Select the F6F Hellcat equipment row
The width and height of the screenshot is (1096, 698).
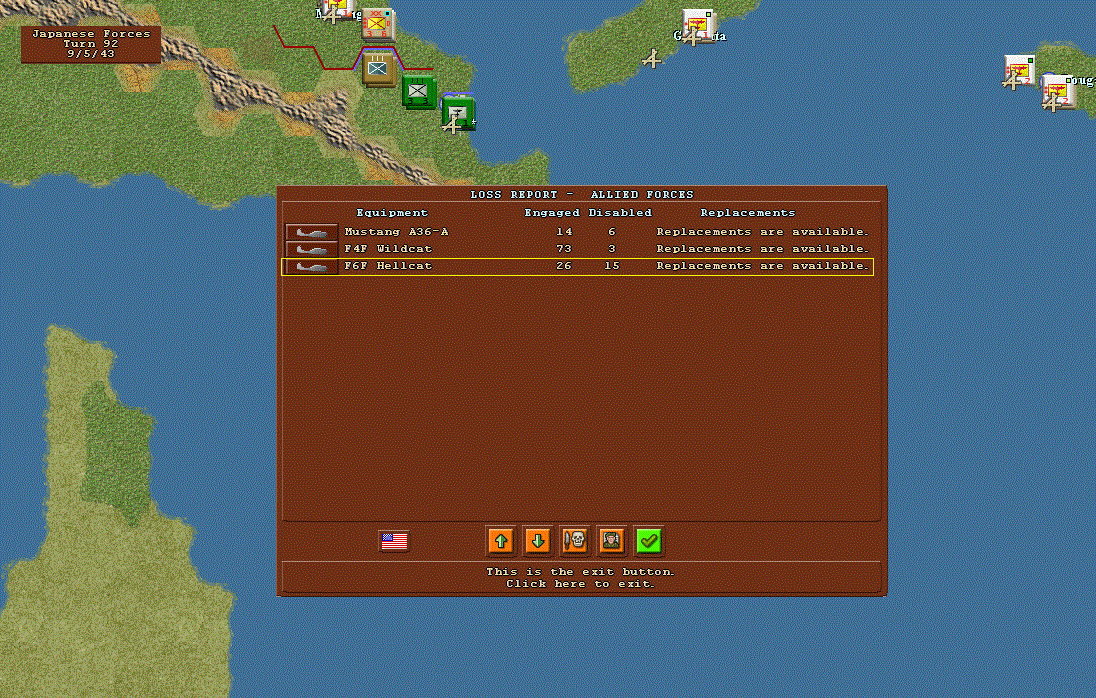pos(577,266)
